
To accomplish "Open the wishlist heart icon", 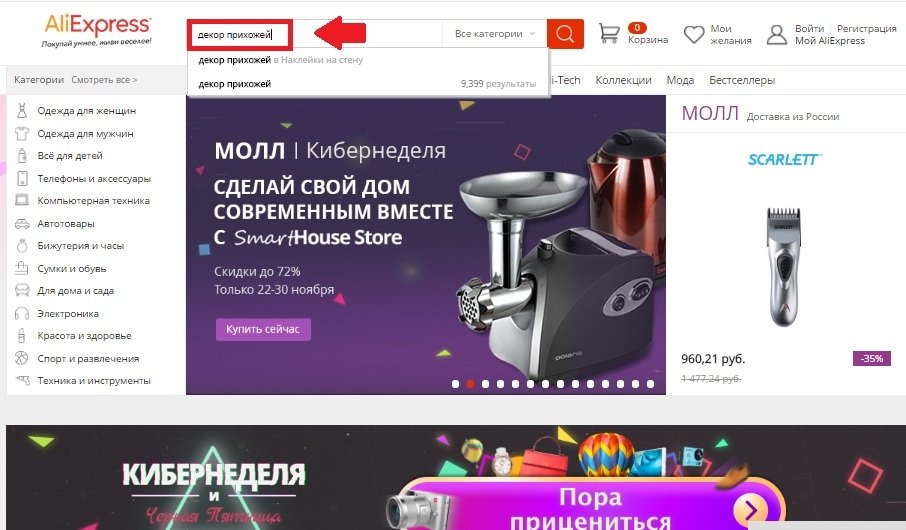I will click(694, 35).
